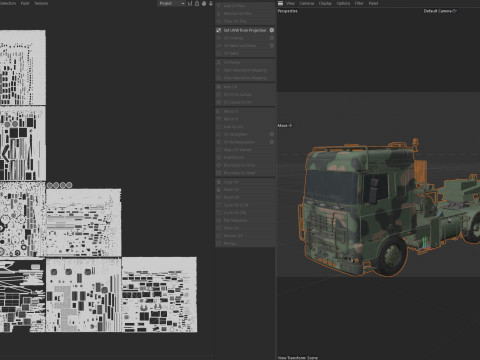The height and width of the screenshot is (360, 480).
Task: Open the viewport Display menu
Action: click(x=325, y=3)
